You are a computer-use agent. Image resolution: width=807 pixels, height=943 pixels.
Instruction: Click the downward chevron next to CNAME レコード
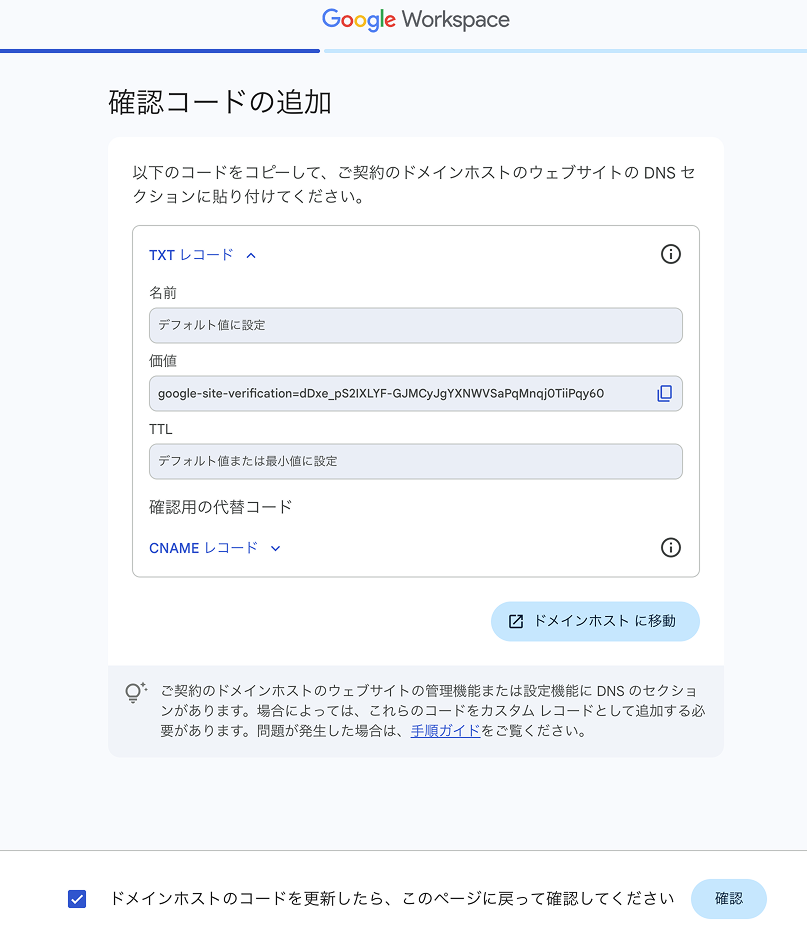coord(275,548)
